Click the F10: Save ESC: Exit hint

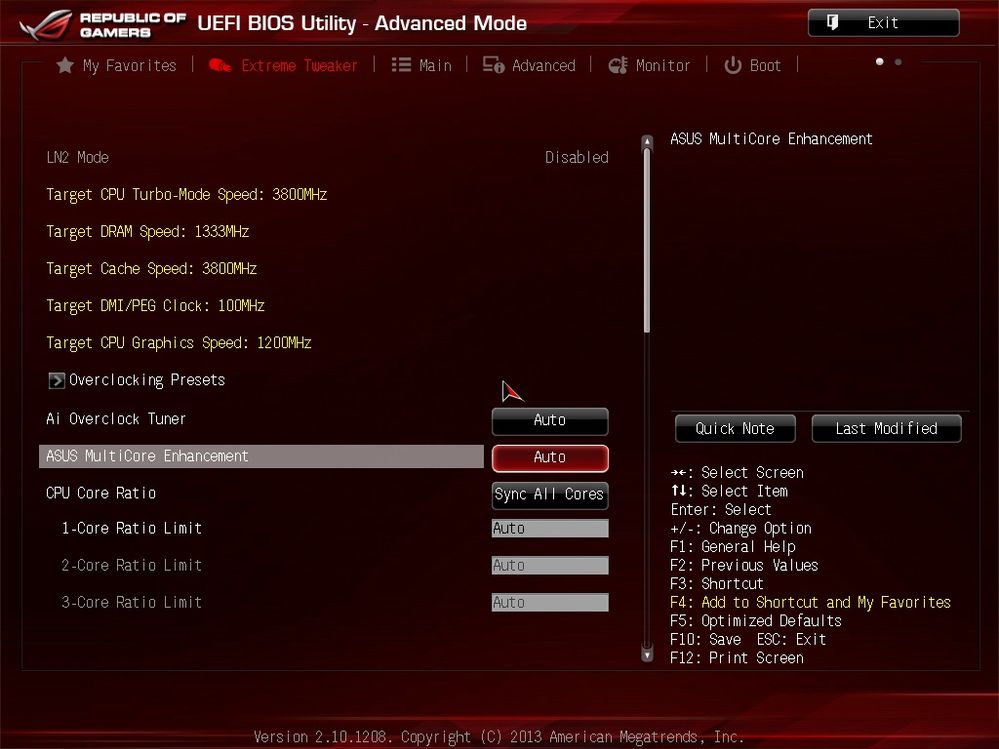pyautogui.click(x=748, y=639)
